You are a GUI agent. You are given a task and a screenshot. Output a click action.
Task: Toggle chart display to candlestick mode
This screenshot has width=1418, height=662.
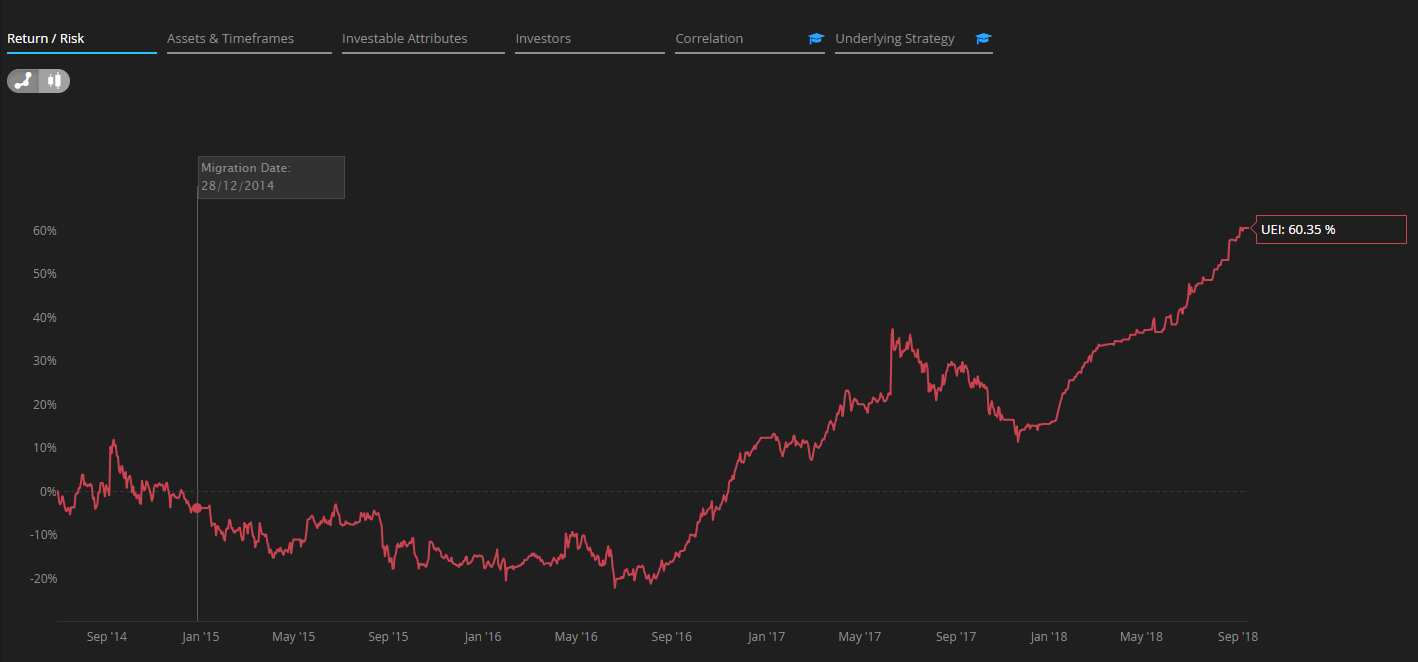coord(52,81)
